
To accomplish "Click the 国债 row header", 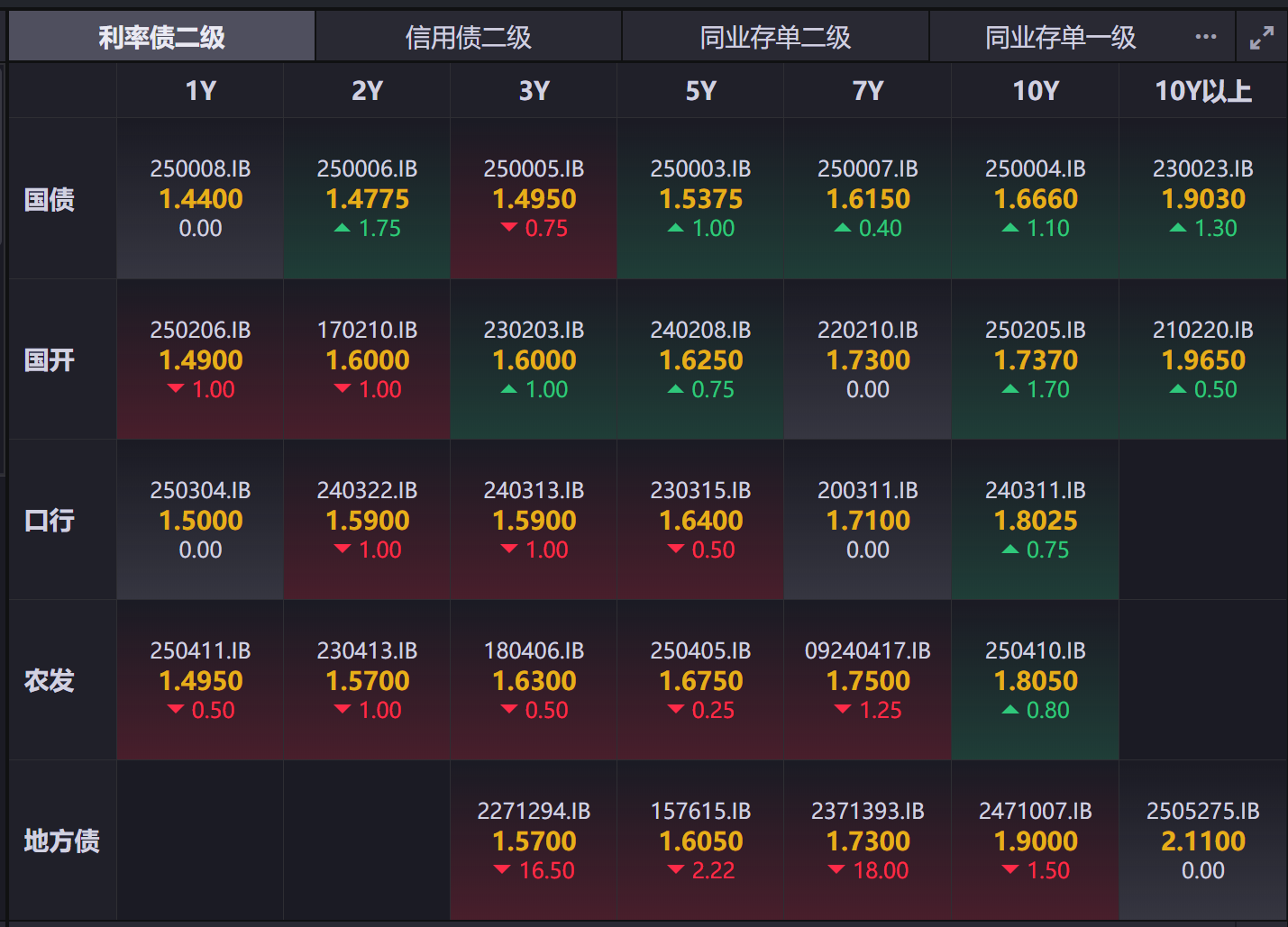I will (x=50, y=199).
